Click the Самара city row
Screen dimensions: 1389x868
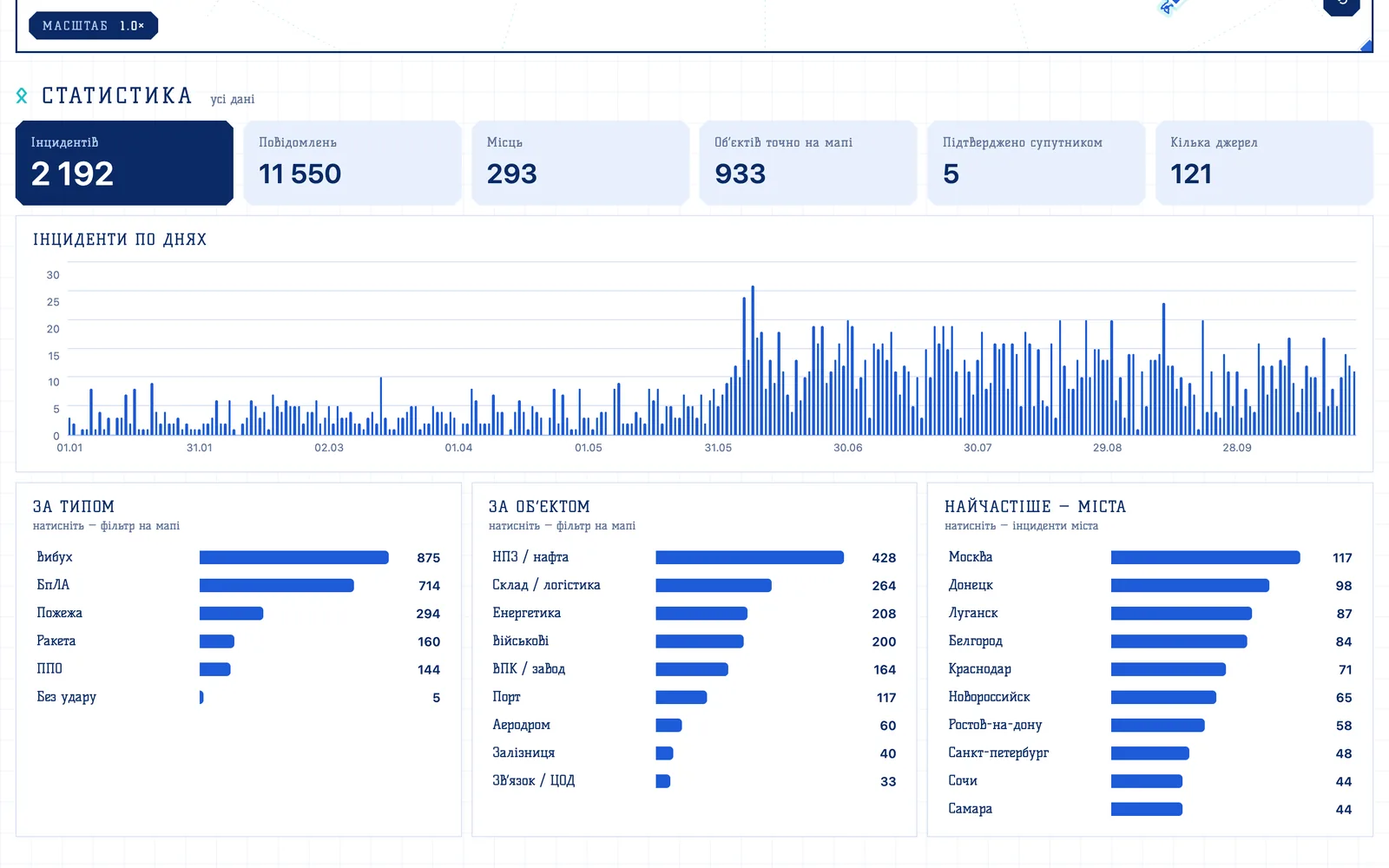coord(1150,809)
